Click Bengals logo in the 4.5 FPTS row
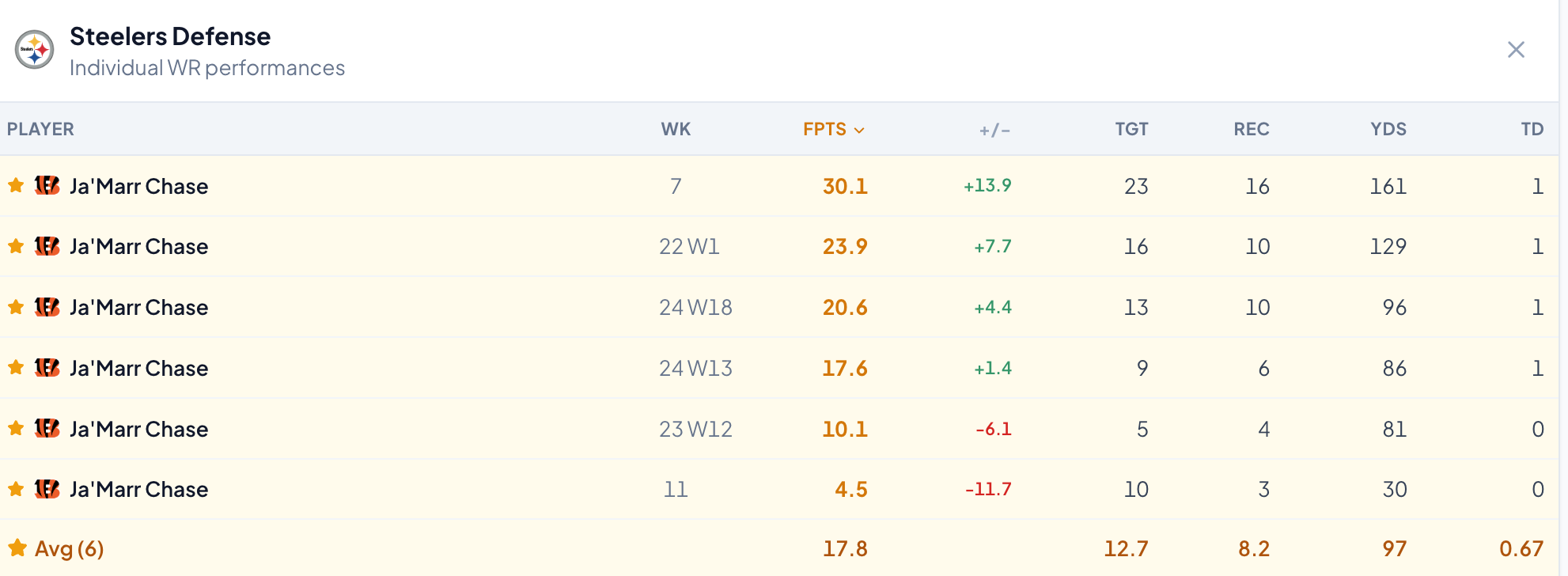1568x576 pixels. 47,489
